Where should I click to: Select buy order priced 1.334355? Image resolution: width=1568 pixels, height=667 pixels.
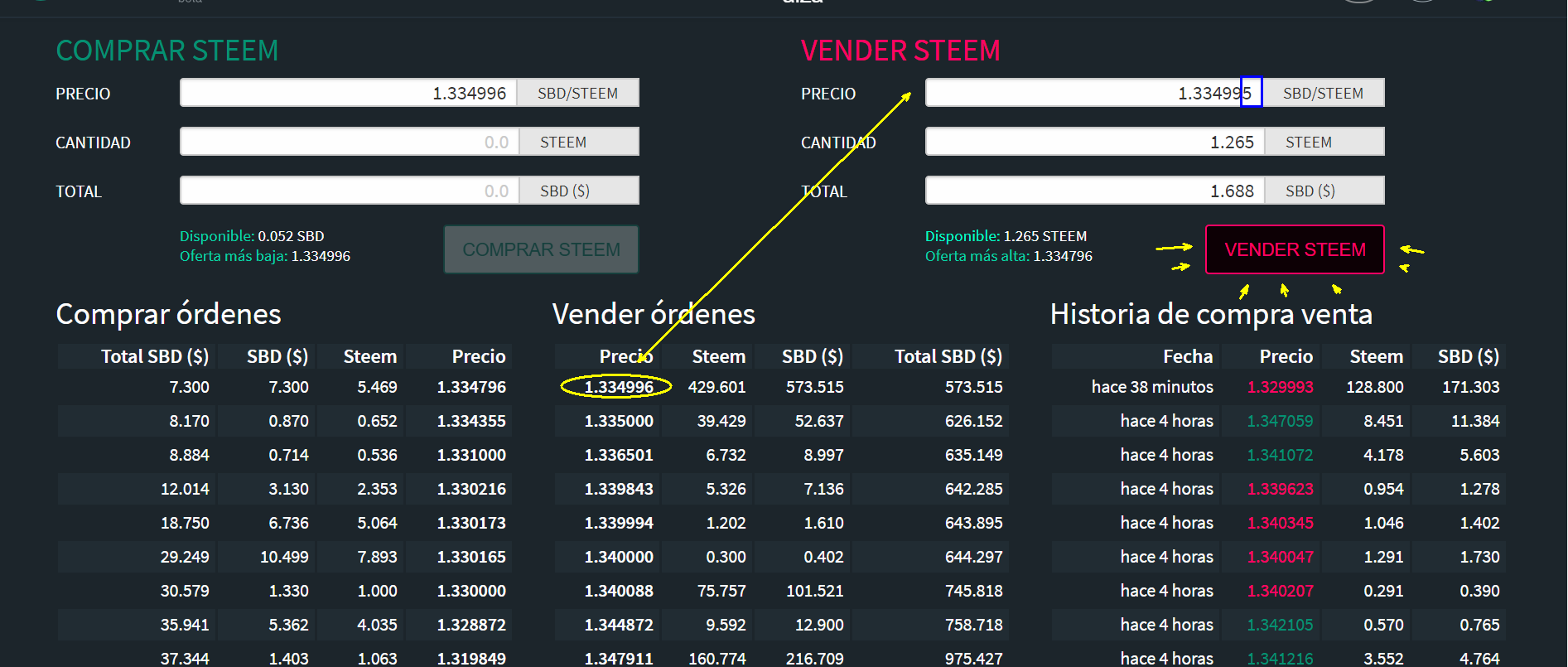[x=285, y=421]
